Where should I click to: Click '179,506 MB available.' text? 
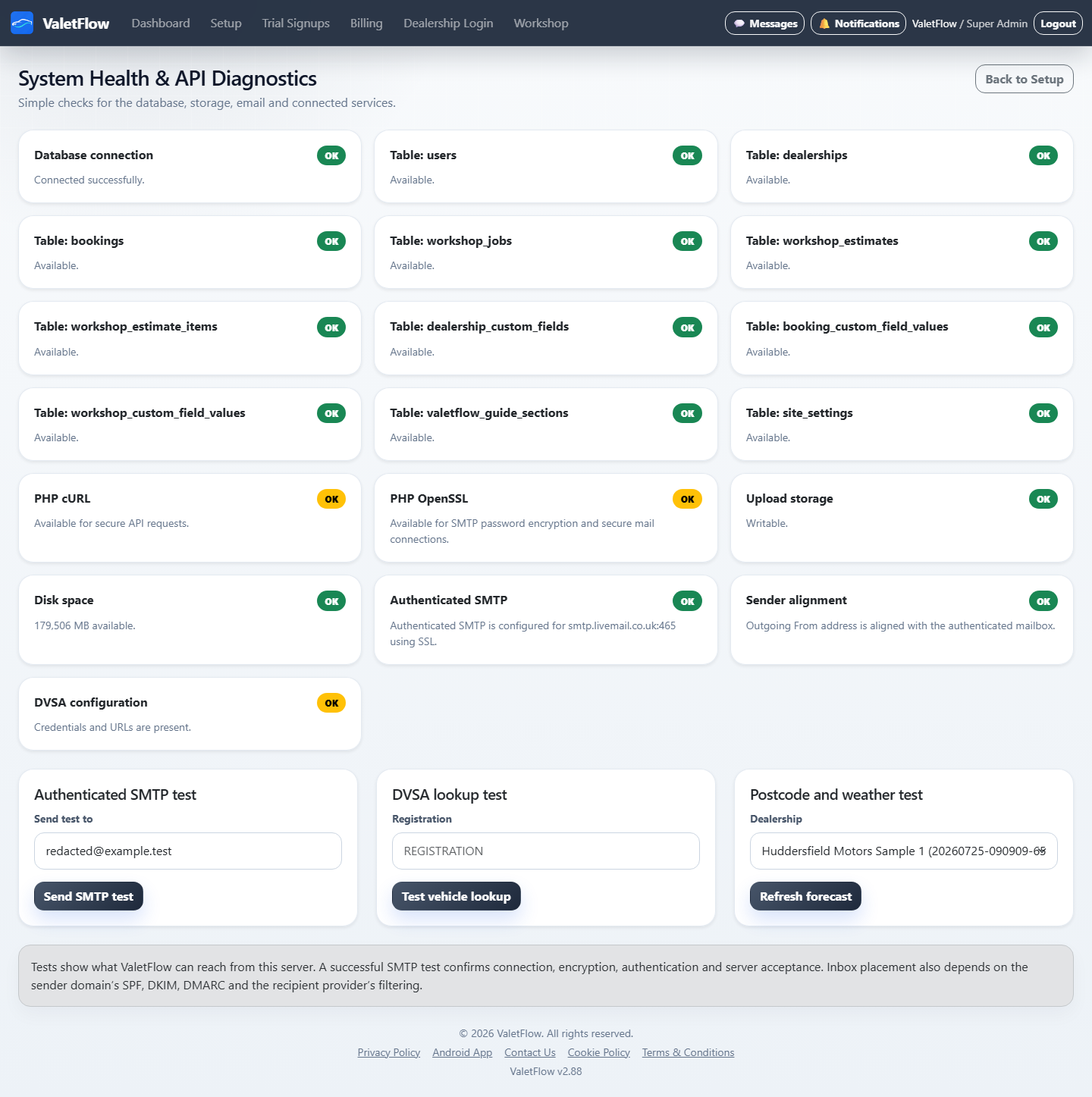click(x=85, y=625)
